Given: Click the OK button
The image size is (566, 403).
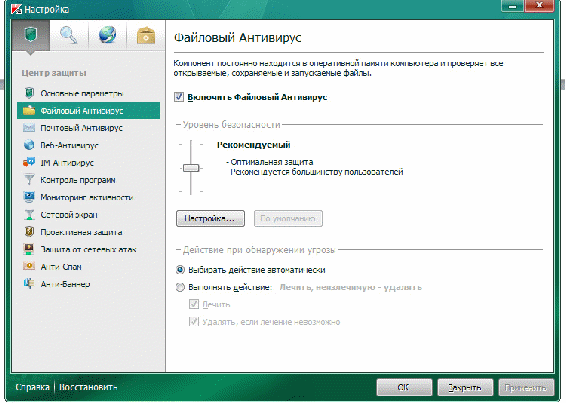Looking at the screenshot, I should click(404, 387).
